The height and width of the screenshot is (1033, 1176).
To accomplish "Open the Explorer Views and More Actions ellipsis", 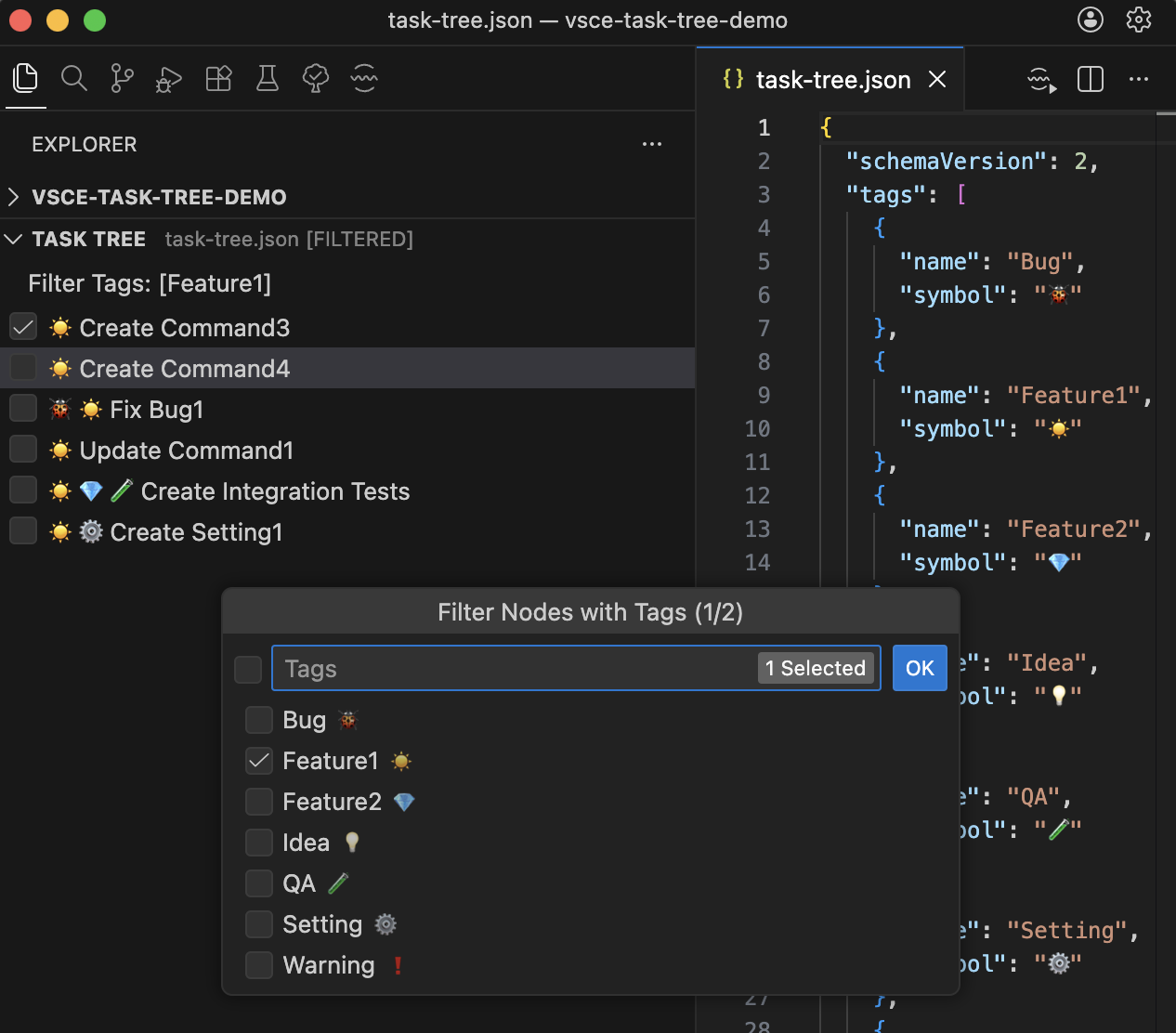I will tap(652, 144).
